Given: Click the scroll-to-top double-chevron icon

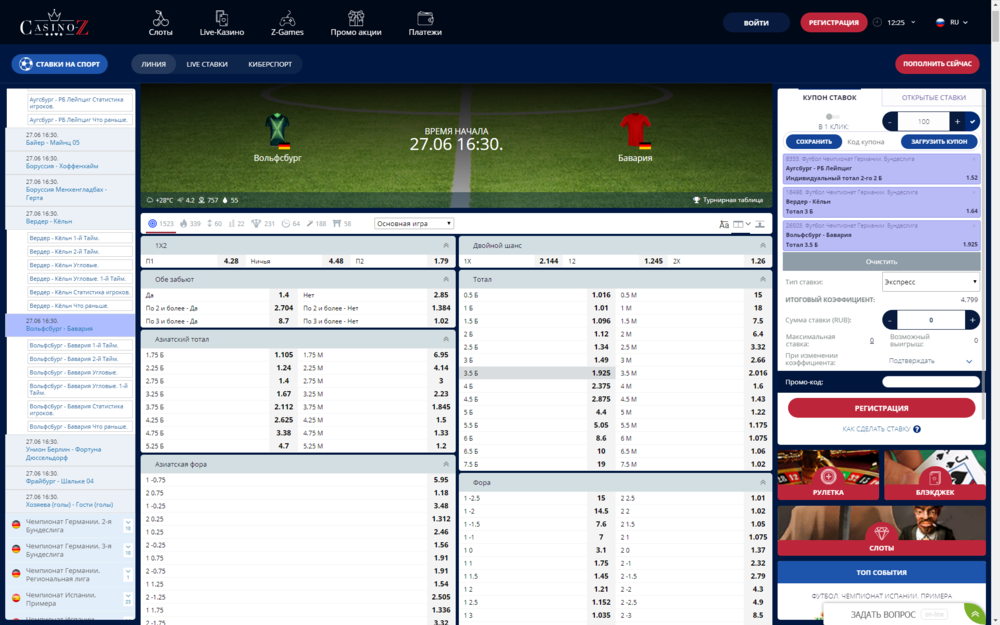Looking at the screenshot, I should pos(975,614).
